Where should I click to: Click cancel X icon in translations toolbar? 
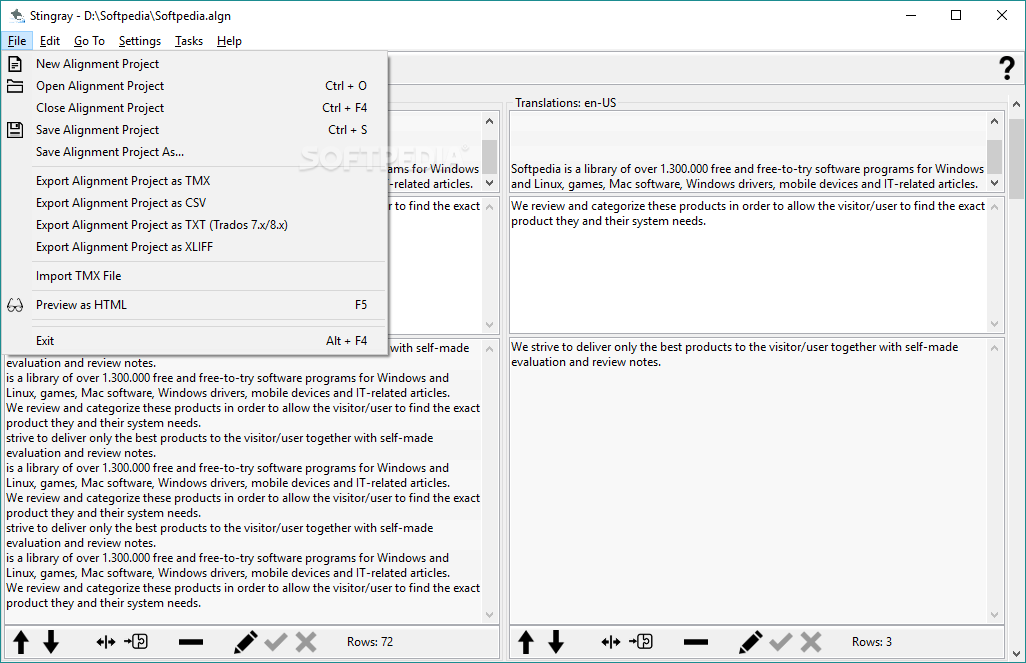pos(811,642)
